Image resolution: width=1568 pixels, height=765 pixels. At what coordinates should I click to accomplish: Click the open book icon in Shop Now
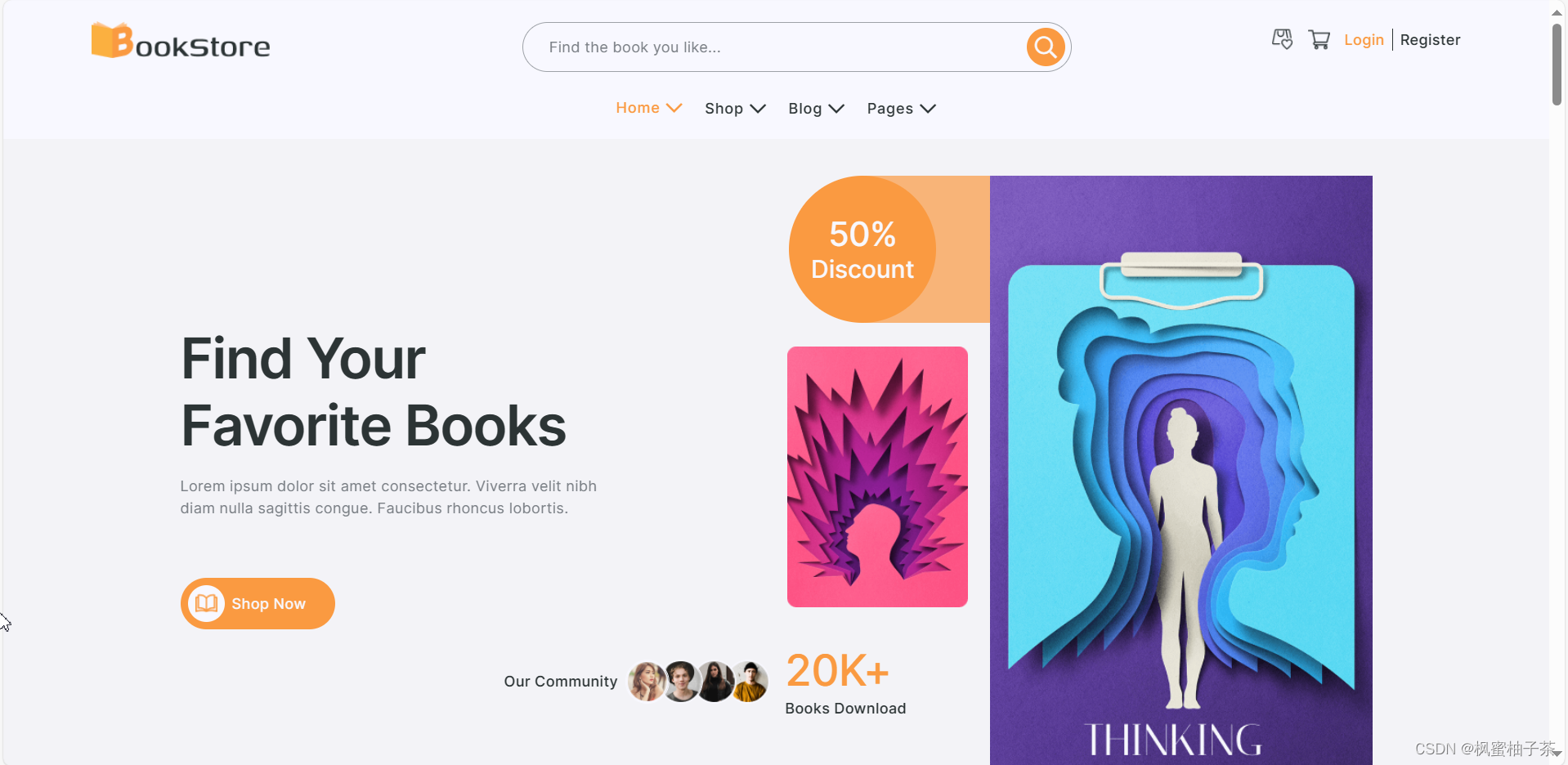click(x=206, y=603)
